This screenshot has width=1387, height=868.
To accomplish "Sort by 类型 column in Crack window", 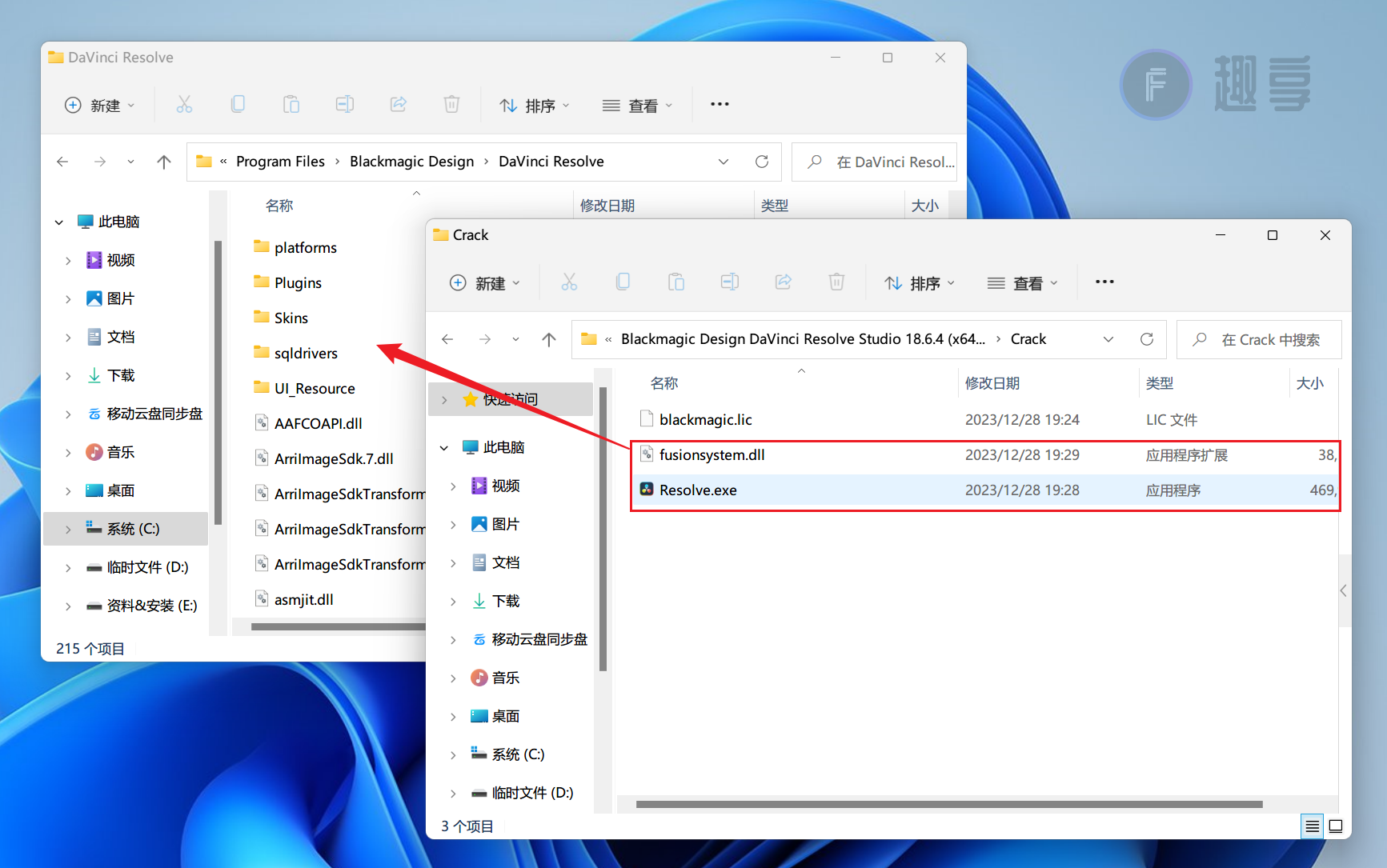I will [x=1160, y=383].
